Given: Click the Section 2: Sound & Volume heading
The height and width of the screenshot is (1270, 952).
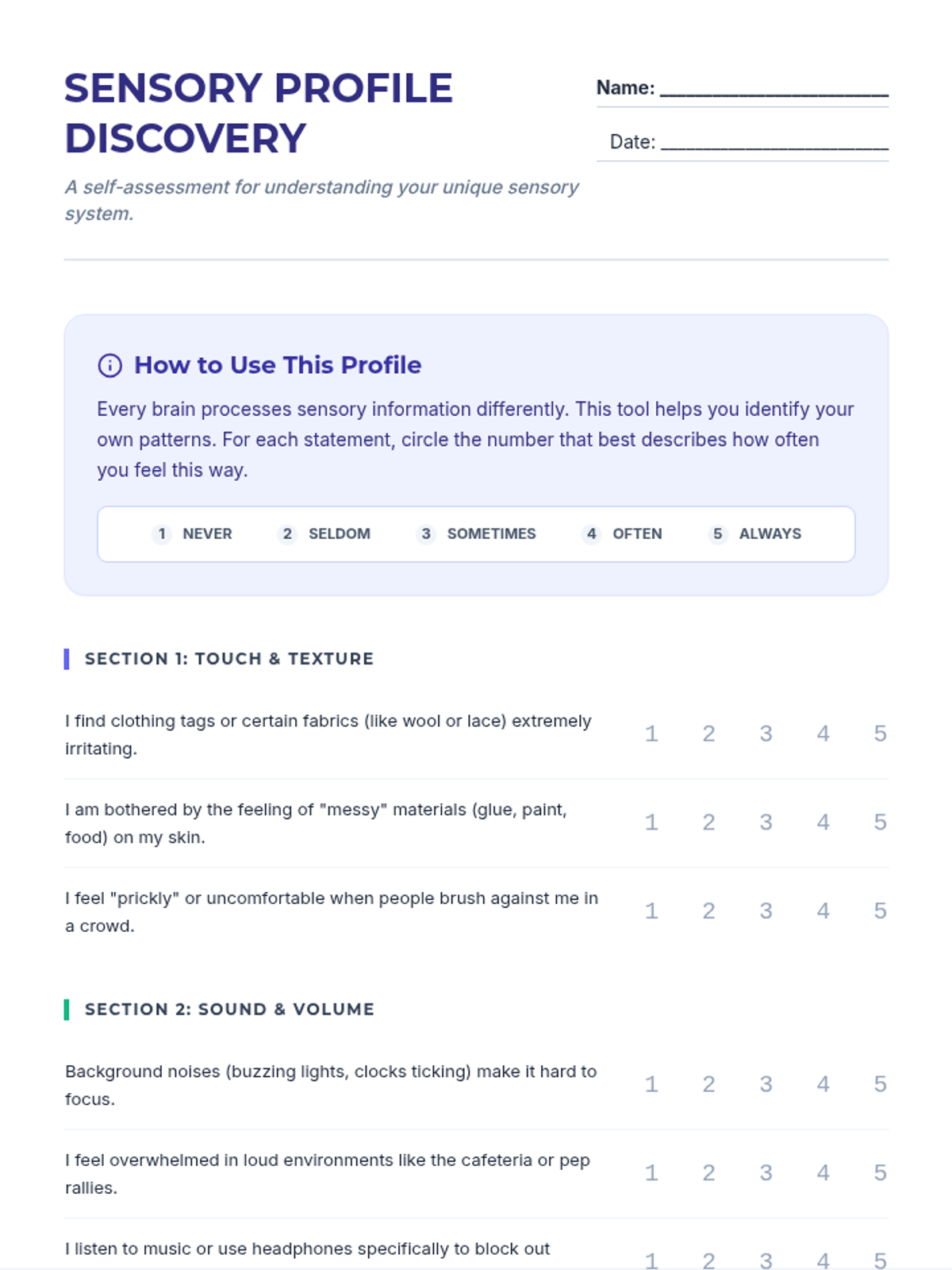Looking at the screenshot, I should point(229,1010).
